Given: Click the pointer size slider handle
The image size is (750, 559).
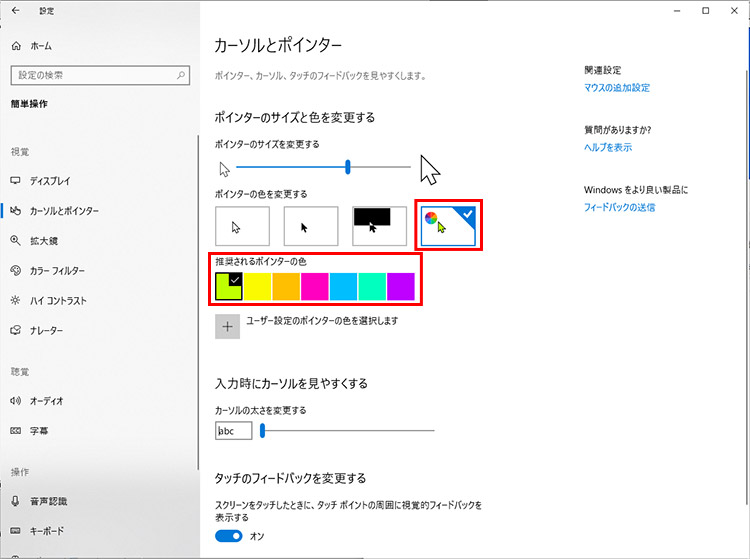Looking at the screenshot, I should [348, 167].
